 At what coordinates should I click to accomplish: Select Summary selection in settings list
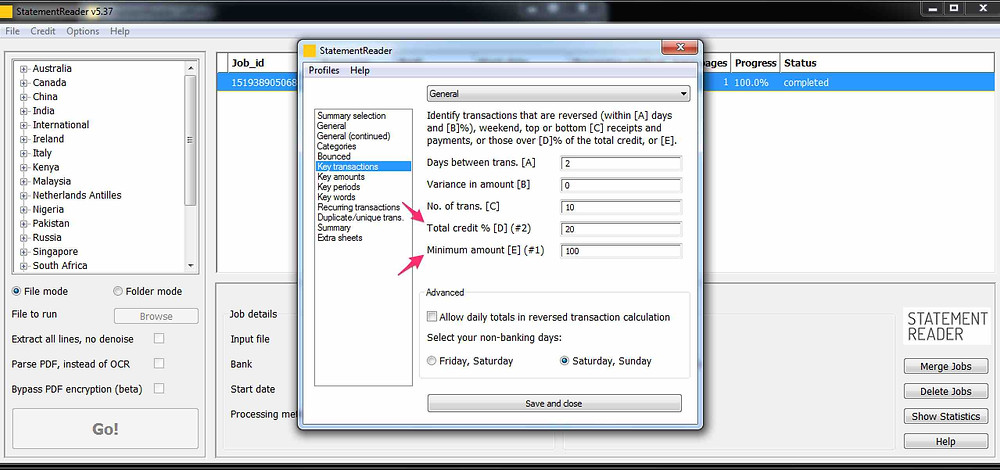tap(351, 116)
